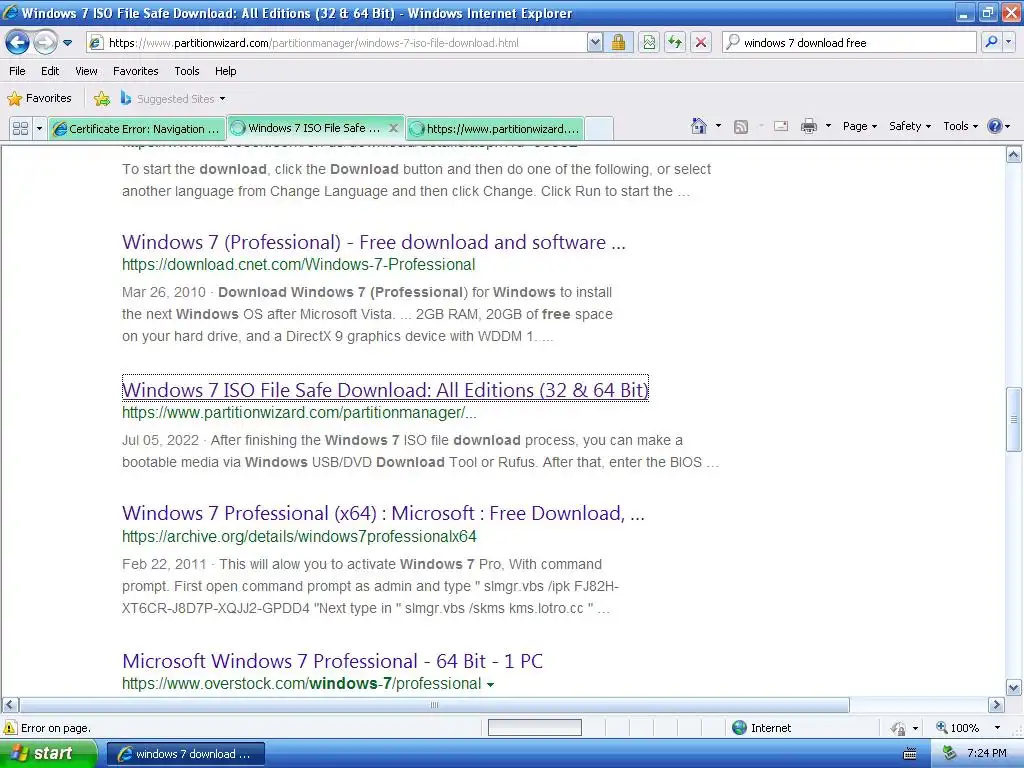Image resolution: width=1024 pixels, height=768 pixels.
Task: Click the RSS Feeds icon
Action: coord(741,127)
